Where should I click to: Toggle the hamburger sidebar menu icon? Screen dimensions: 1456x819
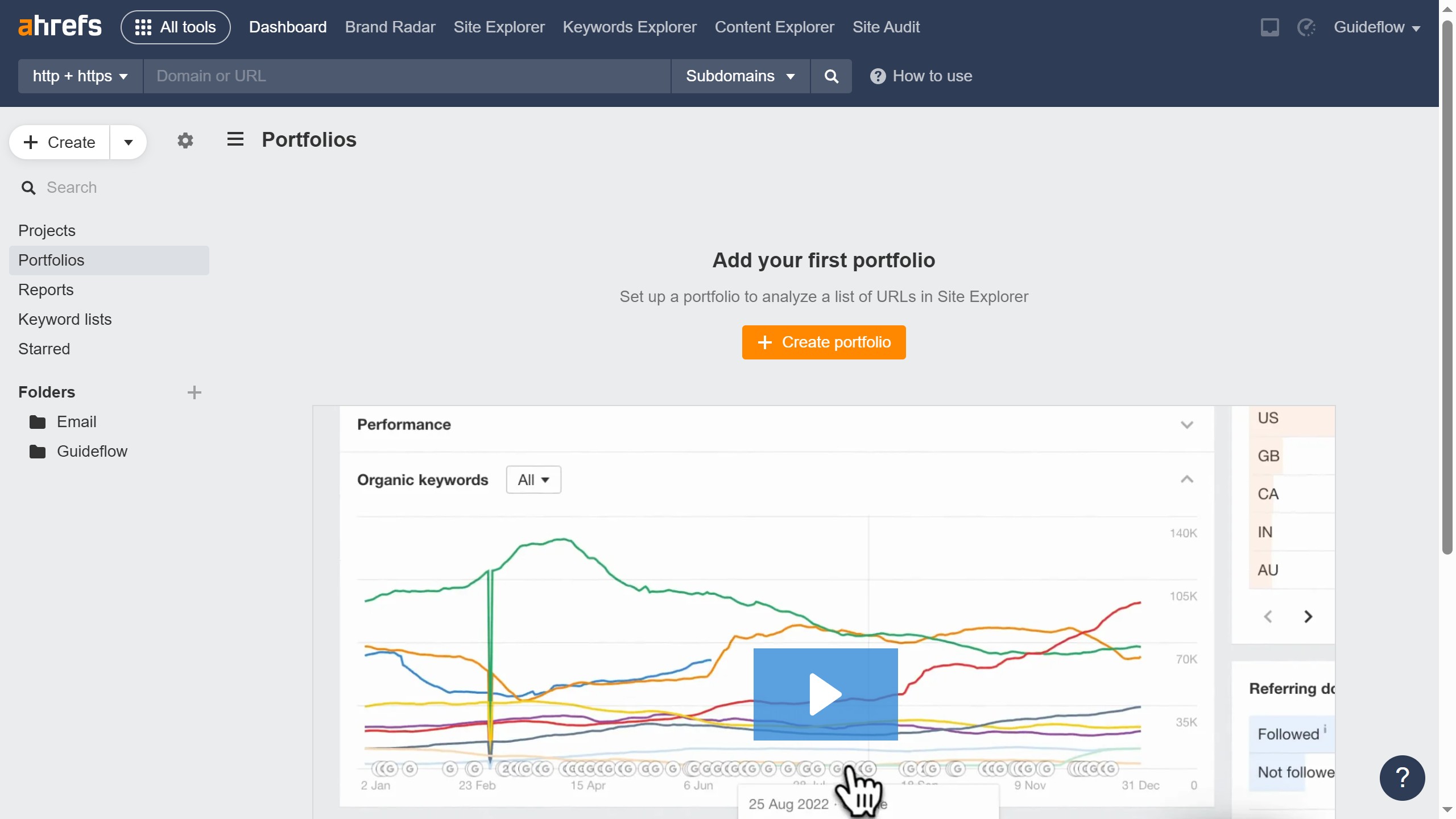point(235,139)
